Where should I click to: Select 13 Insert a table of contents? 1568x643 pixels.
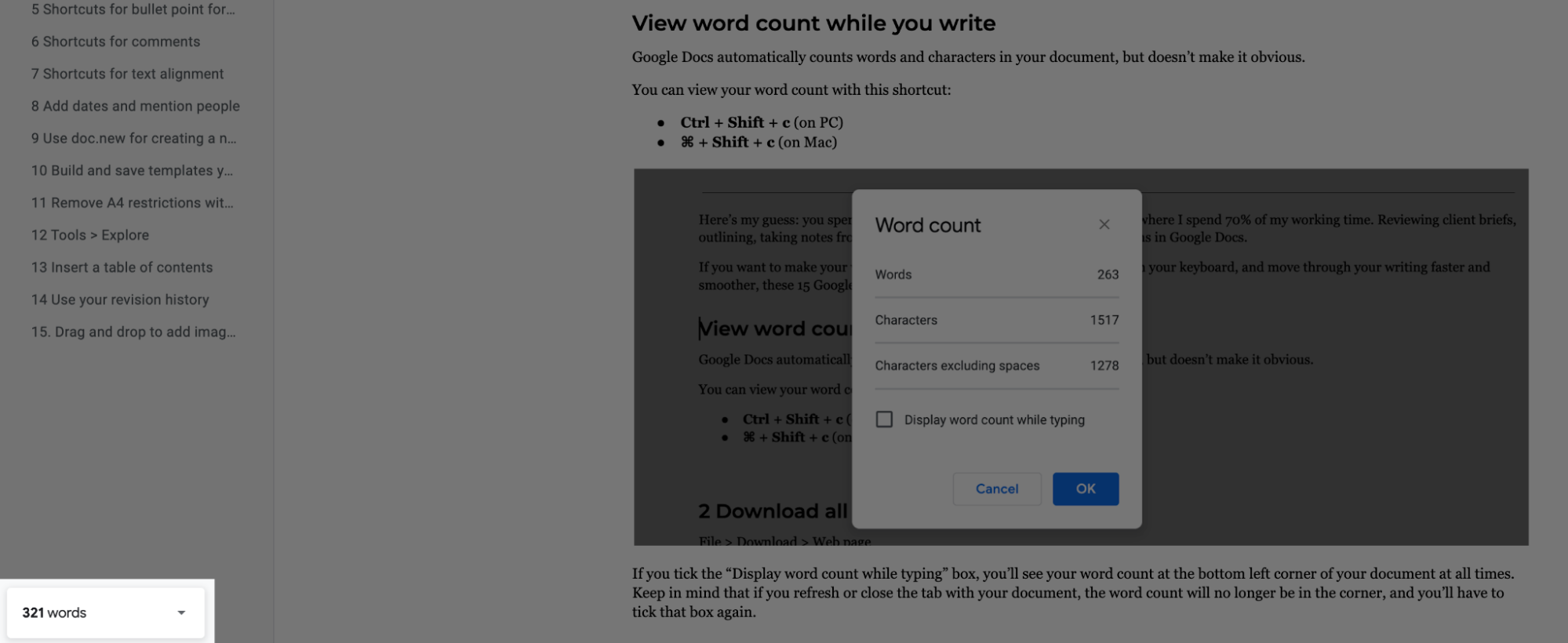pyautogui.click(x=122, y=267)
